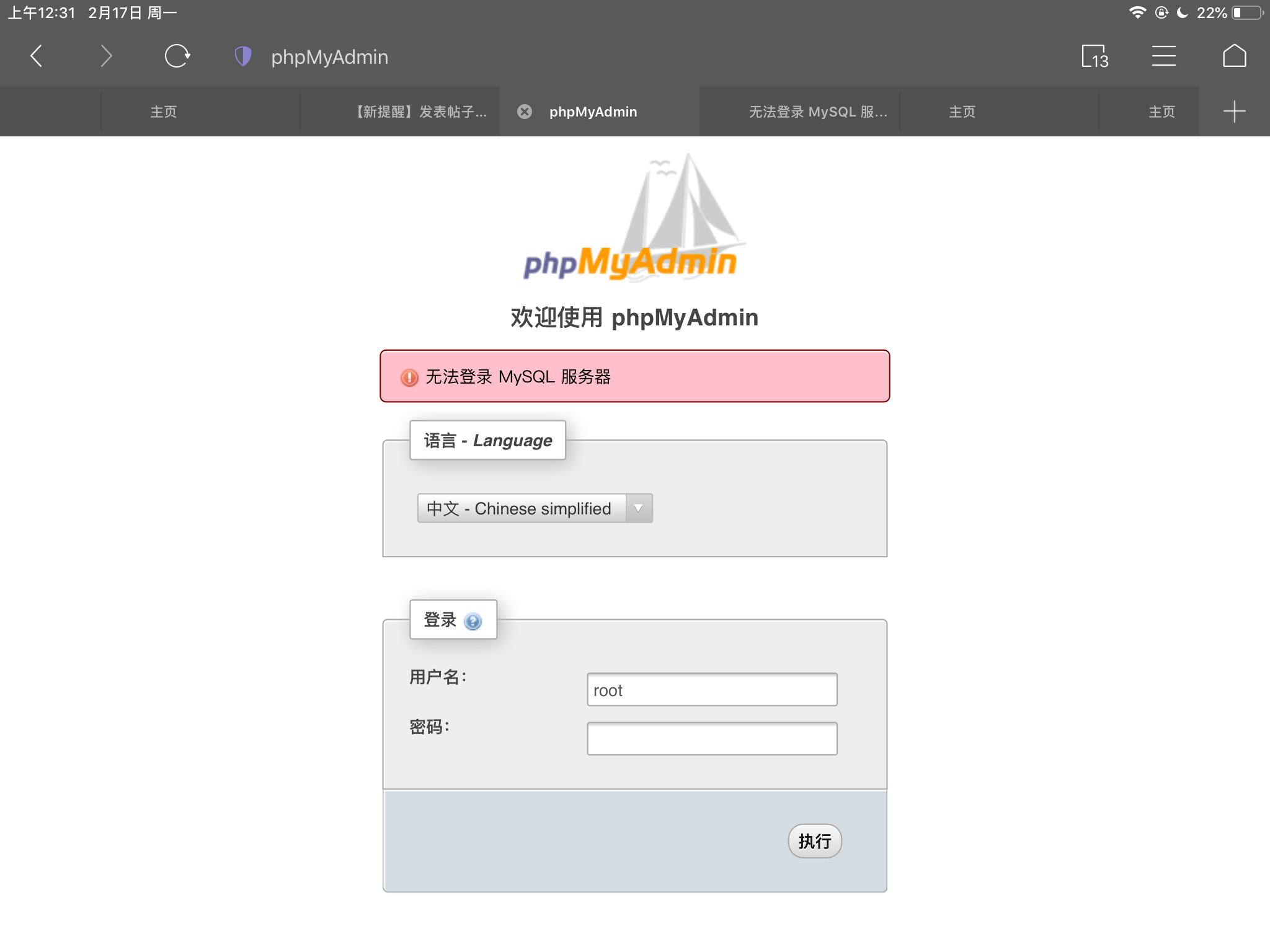Image resolution: width=1270 pixels, height=952 pixels.
Task: Click the empty password field
Action: (x=712, y=739)
